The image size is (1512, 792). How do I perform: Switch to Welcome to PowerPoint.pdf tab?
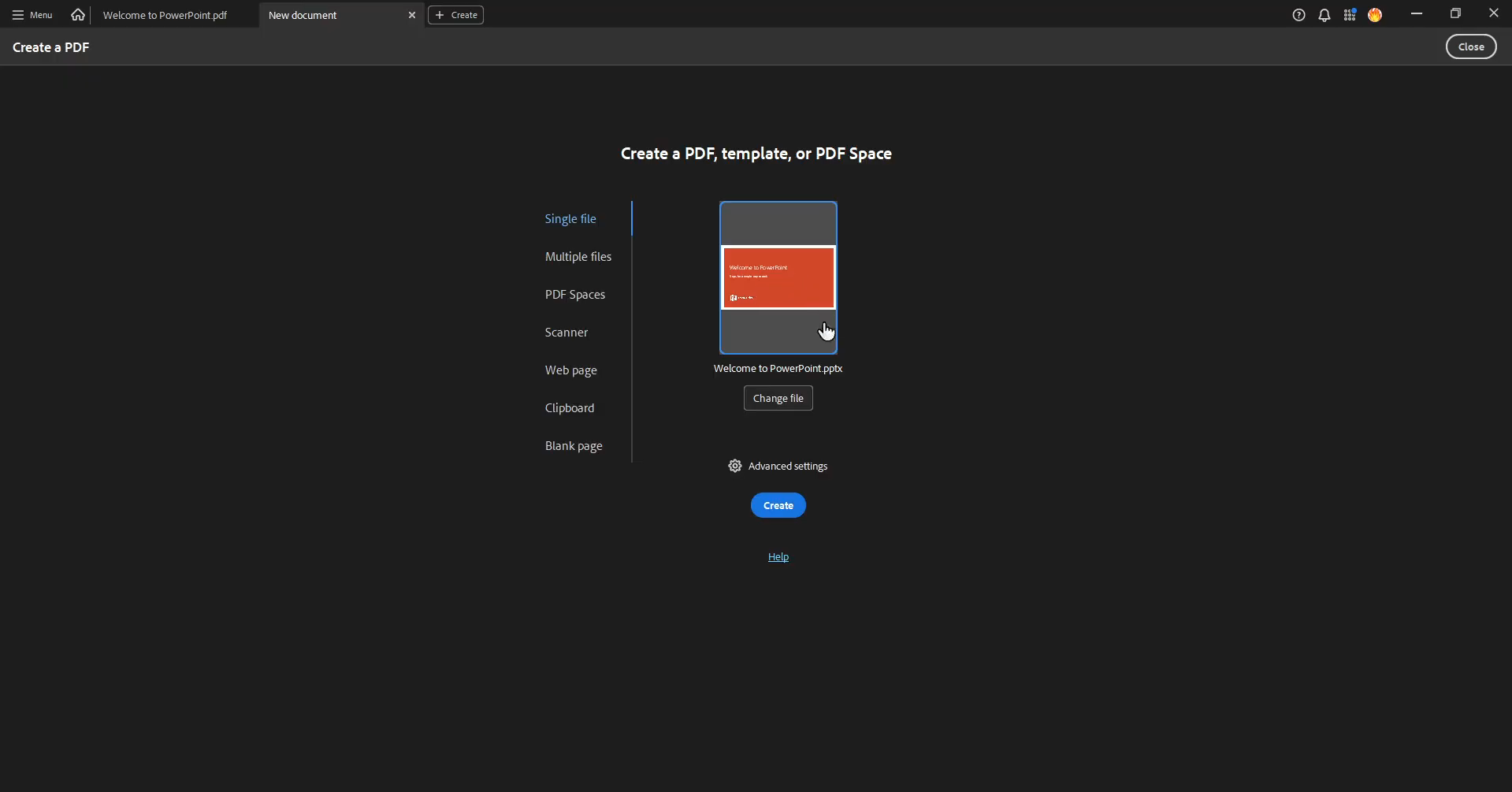click(x=165, y=15)
